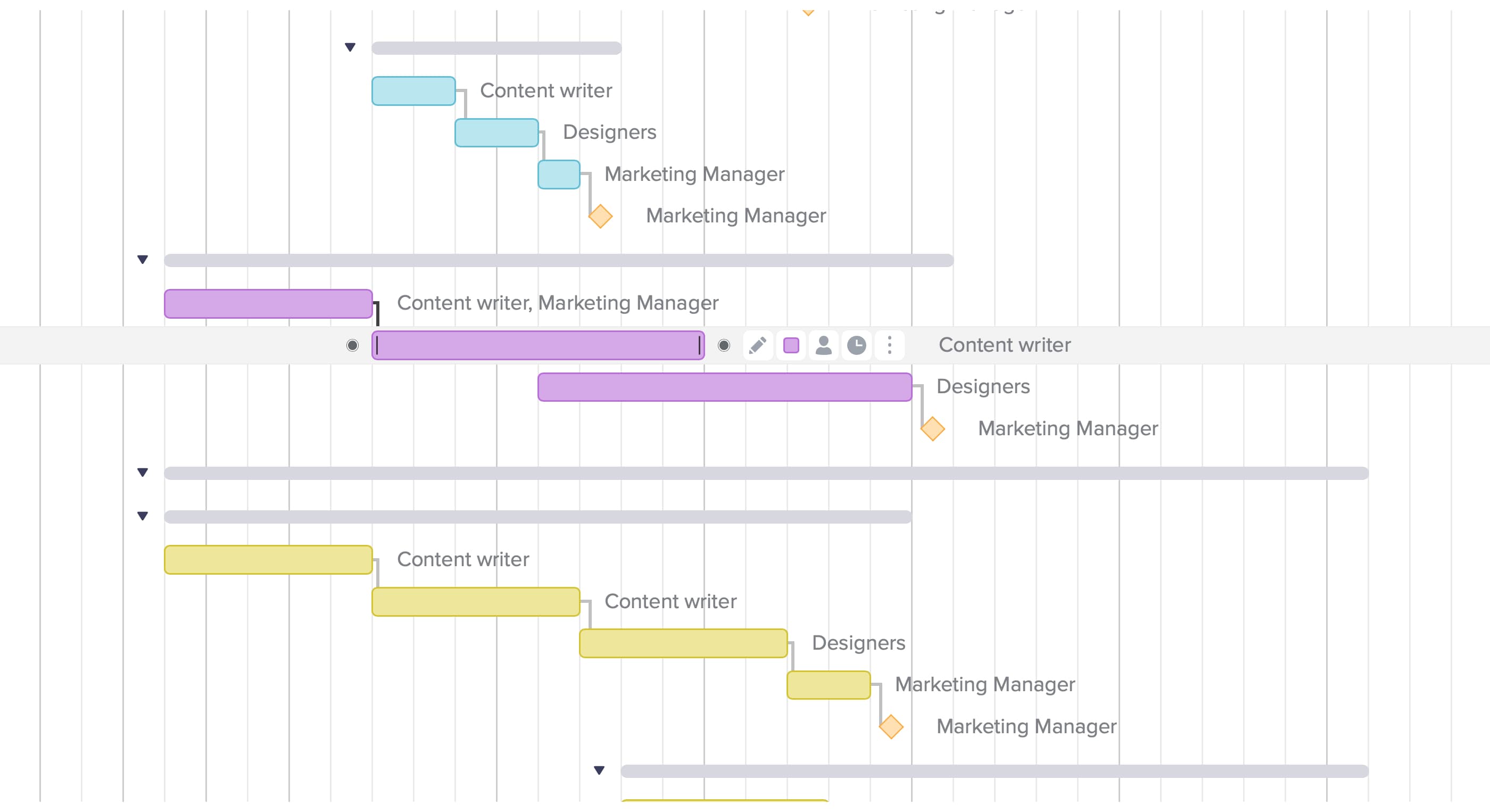
Task: Collapse the yellow task group triangle
Action: (x=142, y=517)
